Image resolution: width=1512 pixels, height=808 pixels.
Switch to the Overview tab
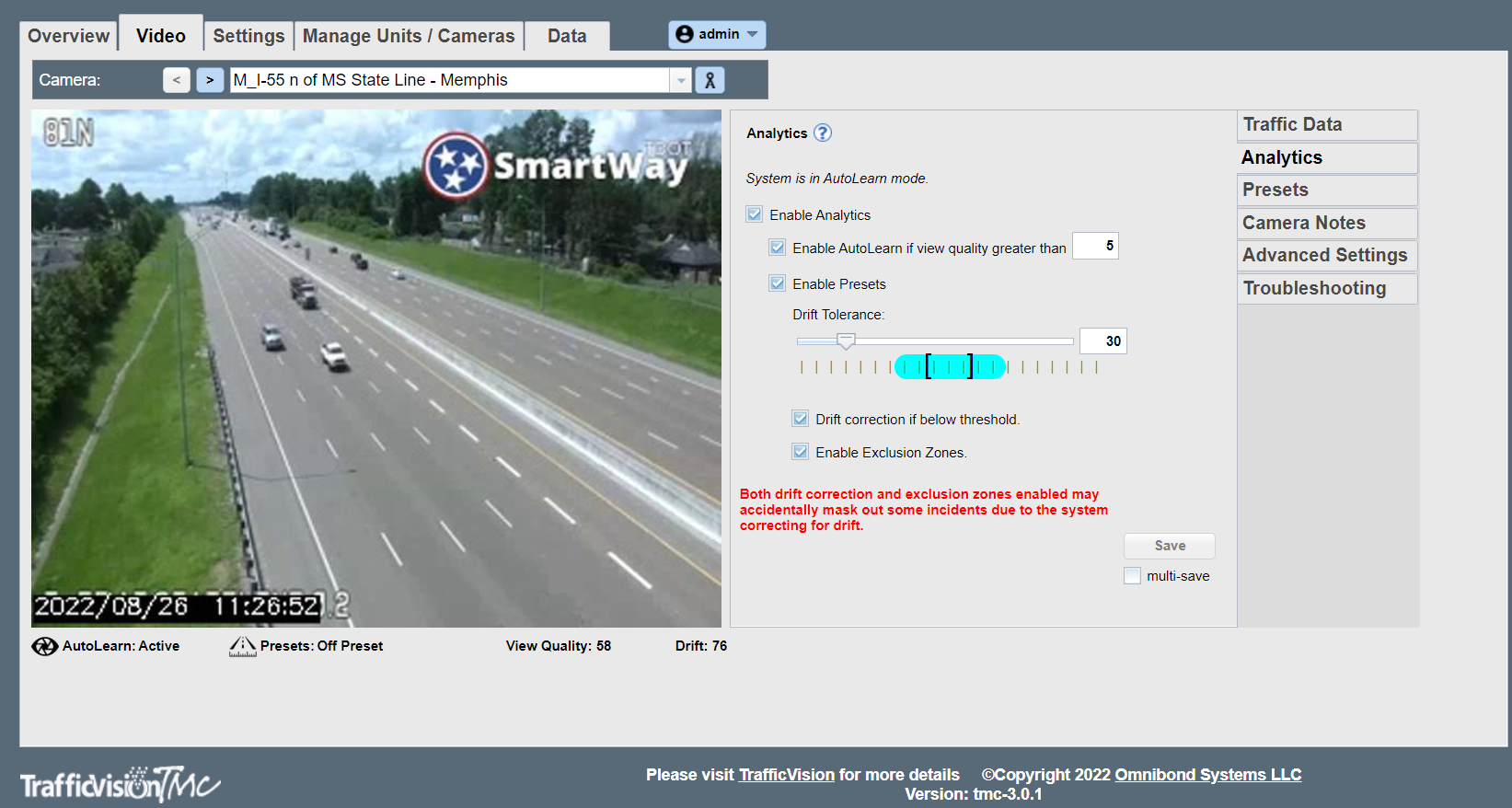click(68, 36)
